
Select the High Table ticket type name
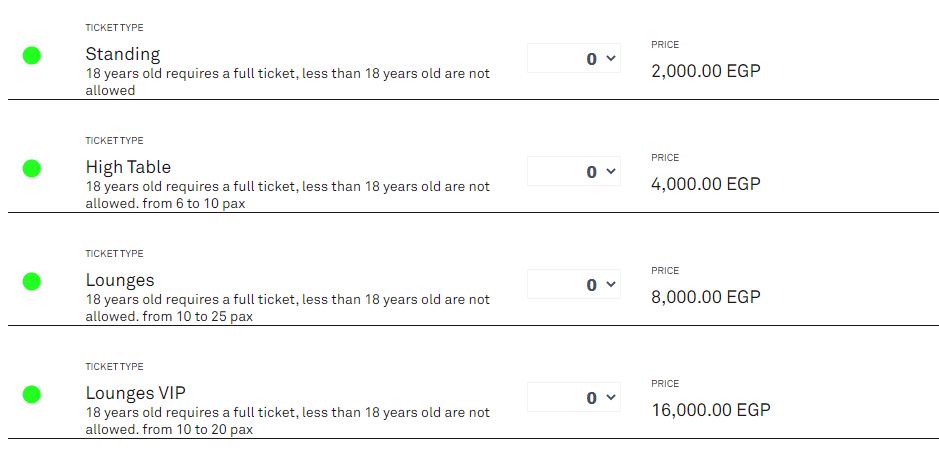128,167
